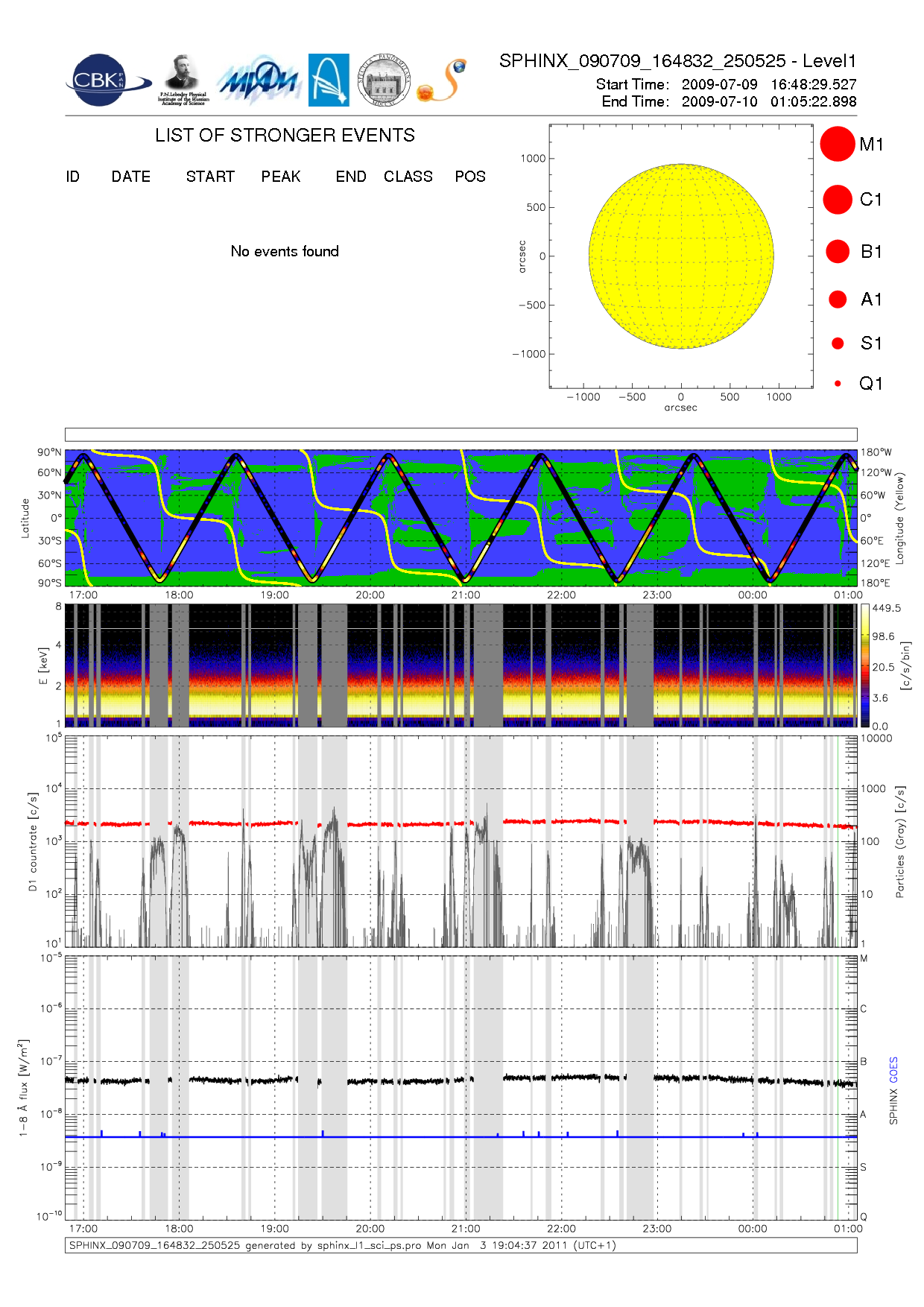This screenshot has width=924, height=1307.
Task: Click the round Specula Panormitana seal
Action: click(384, 80)
